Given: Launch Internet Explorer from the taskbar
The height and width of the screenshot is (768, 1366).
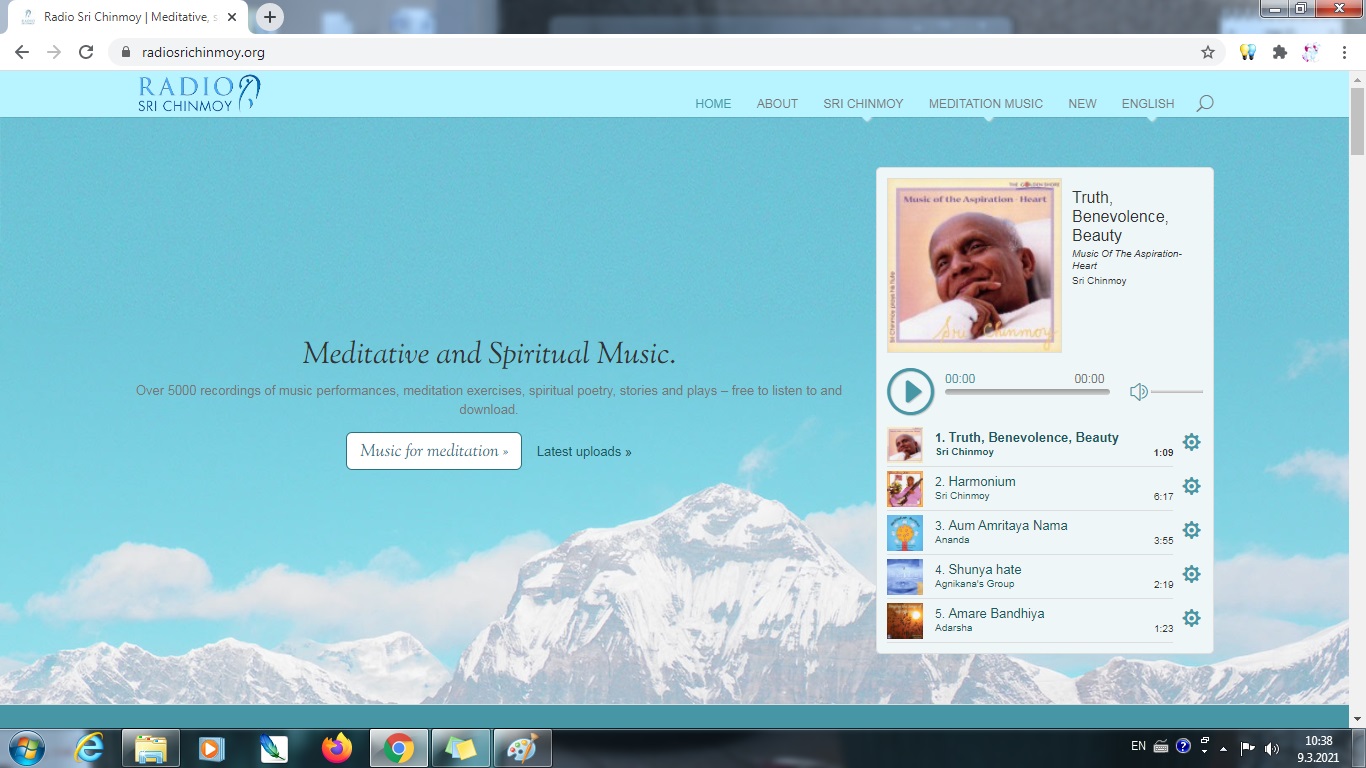Looking at the screenshot, I should [x=90, y=748].
